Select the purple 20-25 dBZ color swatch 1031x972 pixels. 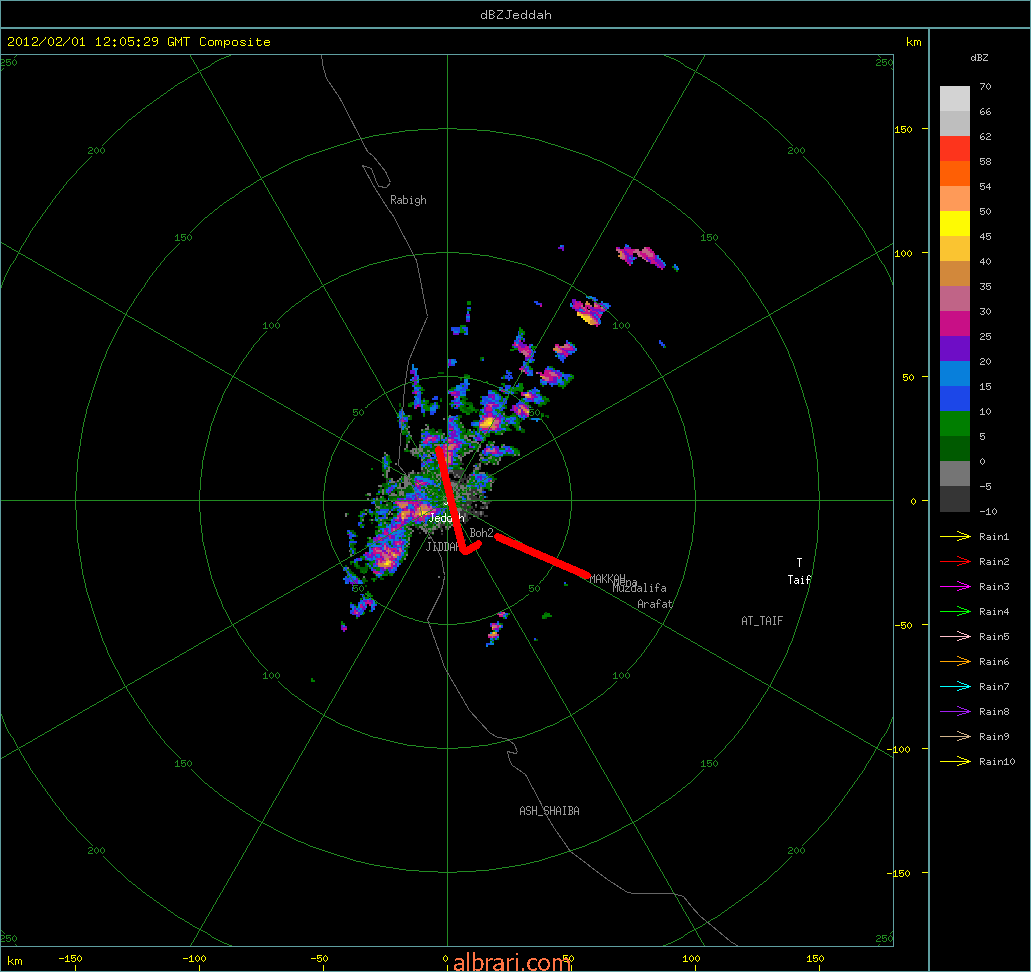(x=955, y=349)
